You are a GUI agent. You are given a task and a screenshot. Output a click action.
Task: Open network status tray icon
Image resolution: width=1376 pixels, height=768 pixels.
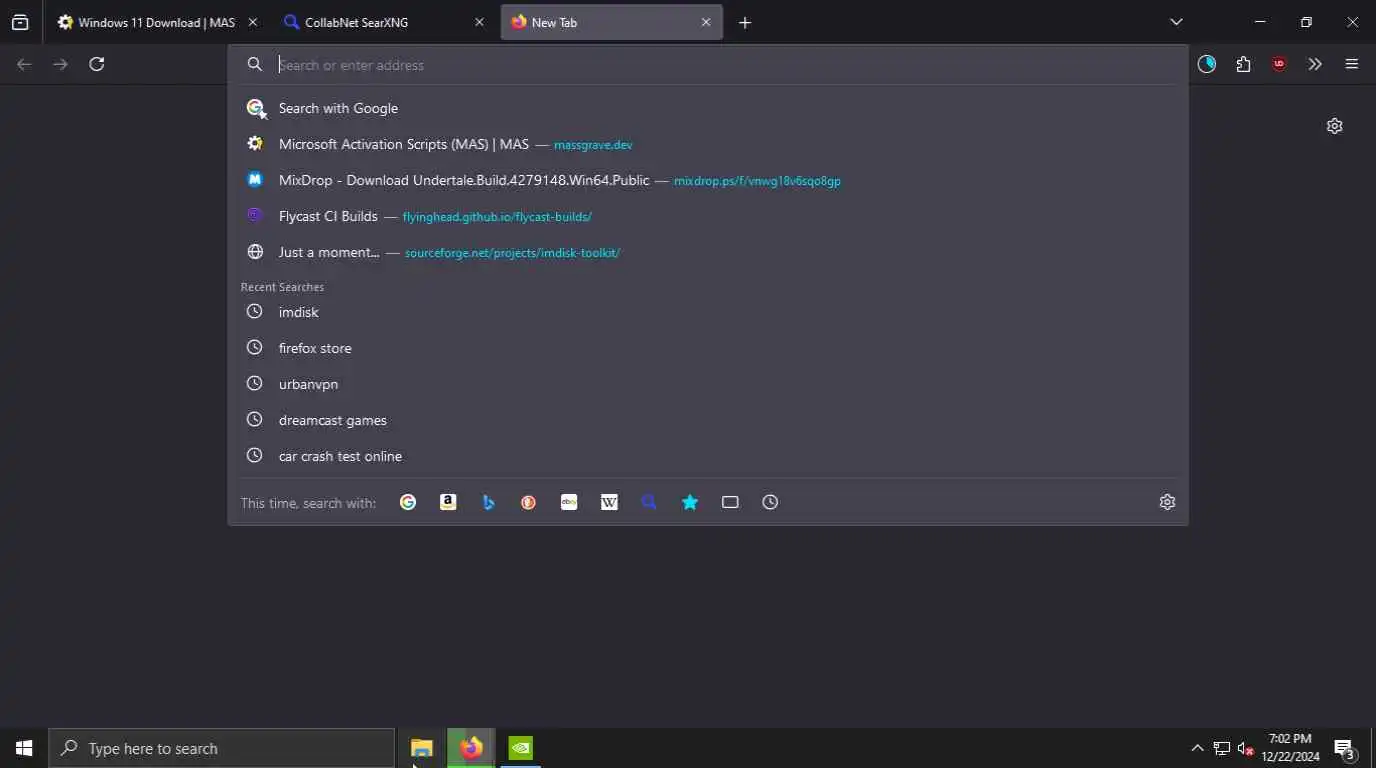coord(1221,748)
